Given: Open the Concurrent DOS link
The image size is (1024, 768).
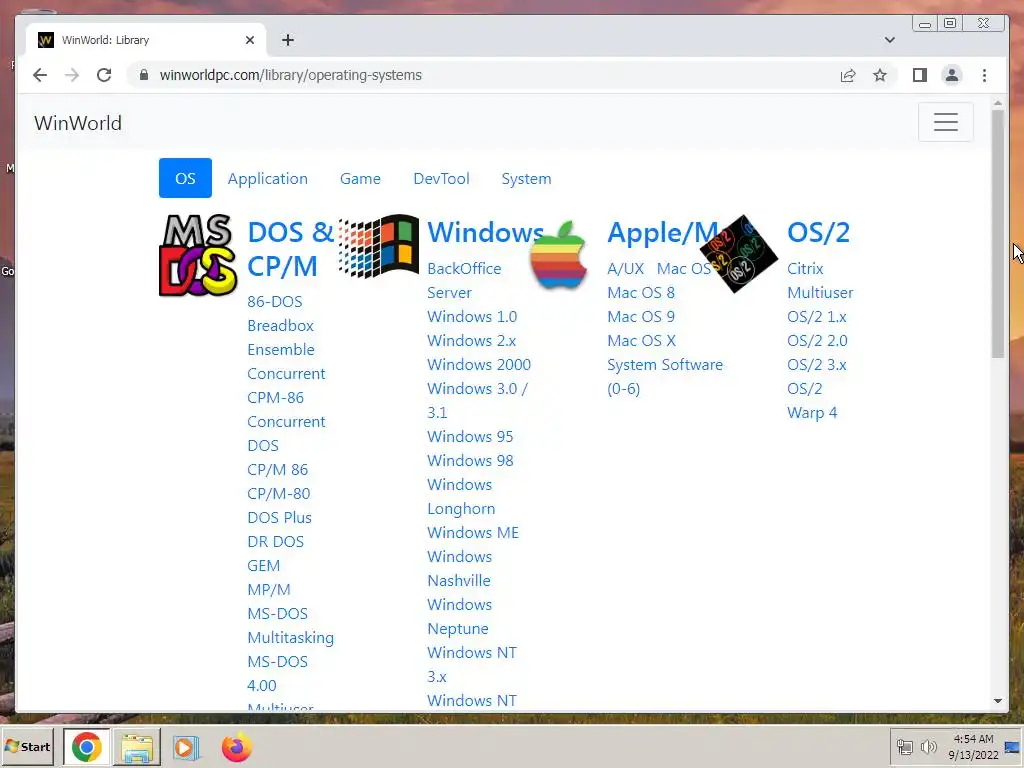Looking at the screenshot, I should point(286,434).
